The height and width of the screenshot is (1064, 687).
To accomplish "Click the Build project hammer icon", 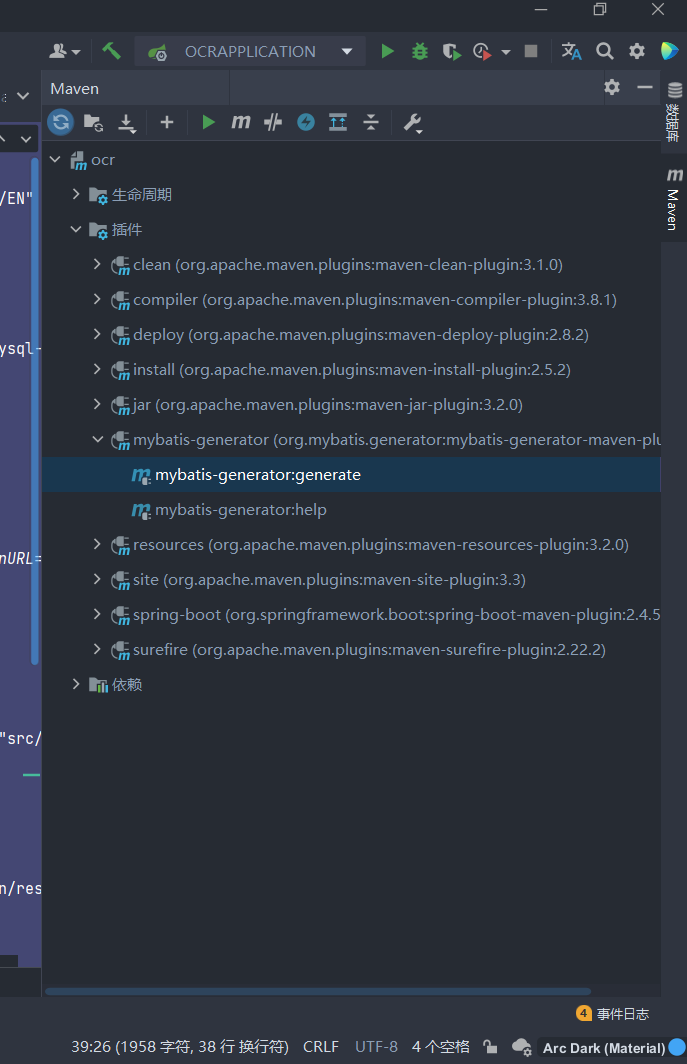I will (x=112, y=51).
